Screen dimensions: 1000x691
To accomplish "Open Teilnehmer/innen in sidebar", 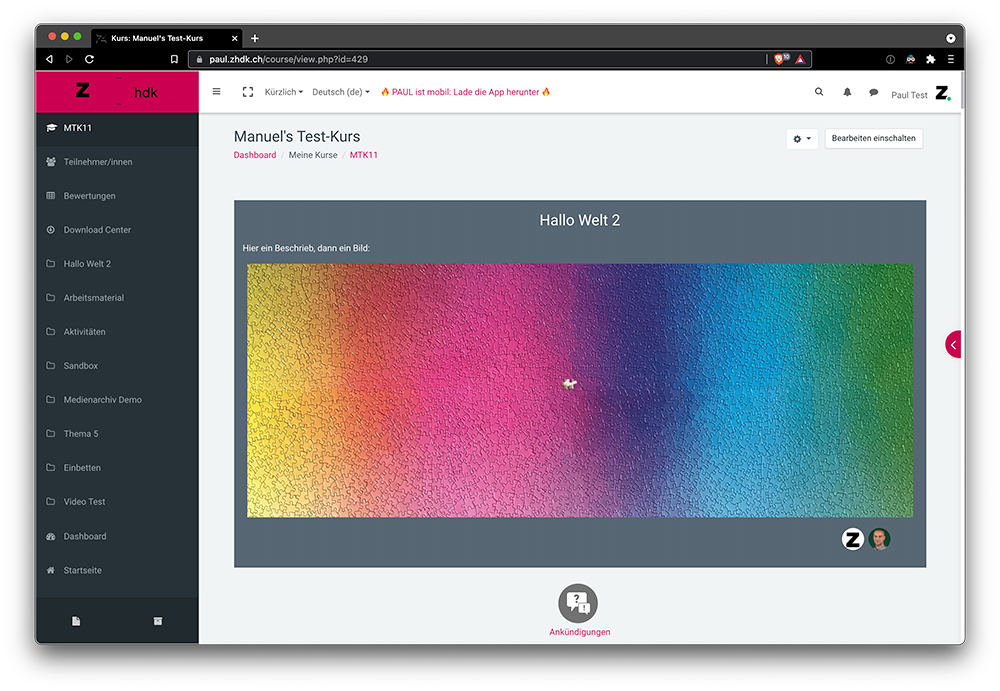I will click(x=97, y=162).
